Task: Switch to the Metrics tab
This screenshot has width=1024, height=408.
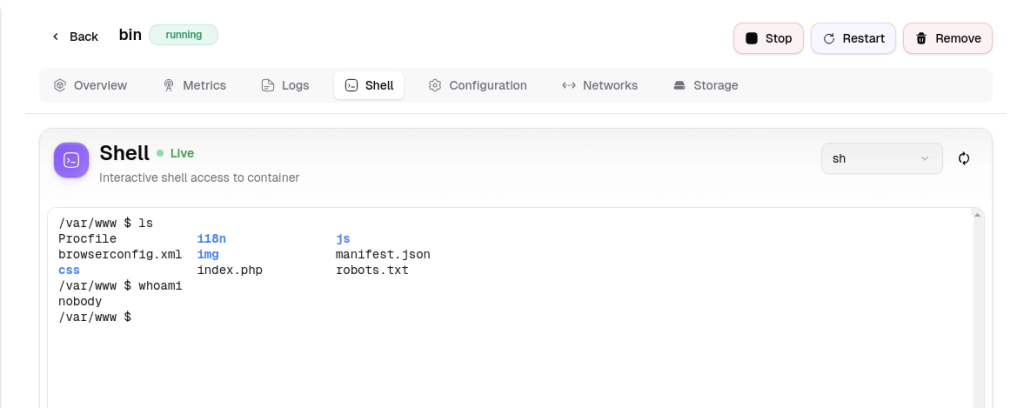Action: 195,86
